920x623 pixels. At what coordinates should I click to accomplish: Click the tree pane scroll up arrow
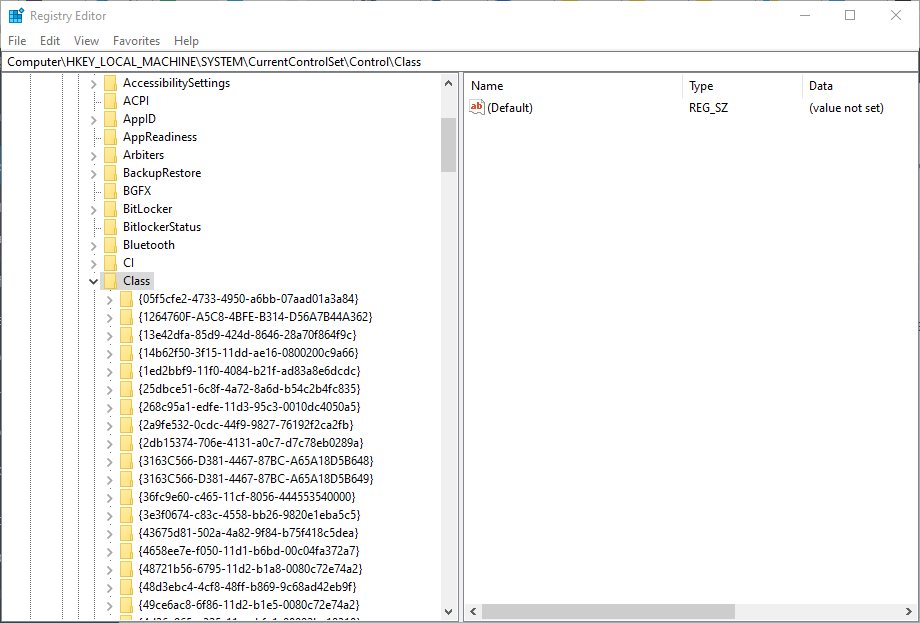[449, 83]
